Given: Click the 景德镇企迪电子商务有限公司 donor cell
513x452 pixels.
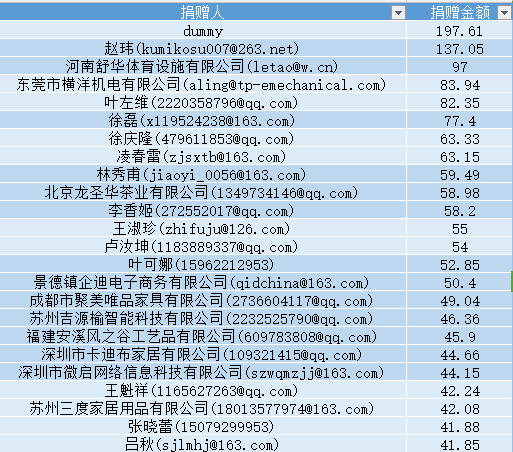Looking at the screenshot, I should pos(203,283).
